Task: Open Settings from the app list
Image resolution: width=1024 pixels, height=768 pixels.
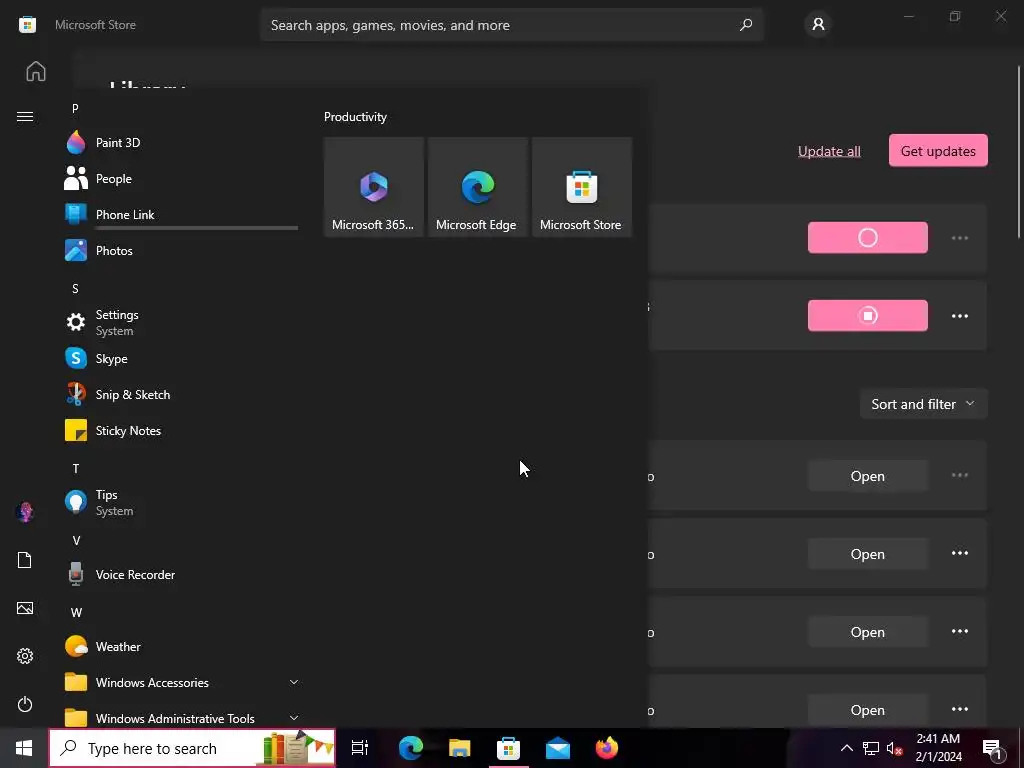Action: coord(182,322)
